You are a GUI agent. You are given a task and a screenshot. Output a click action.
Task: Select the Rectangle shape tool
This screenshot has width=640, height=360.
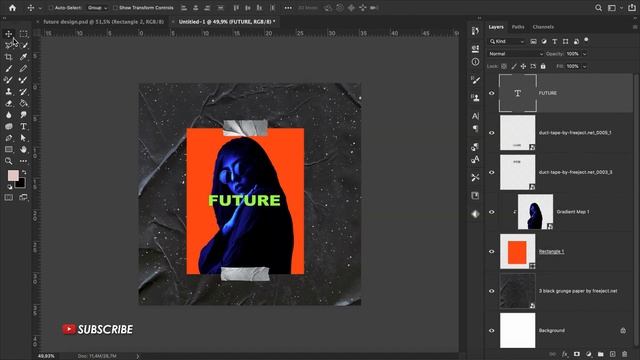tap(9, 149)
